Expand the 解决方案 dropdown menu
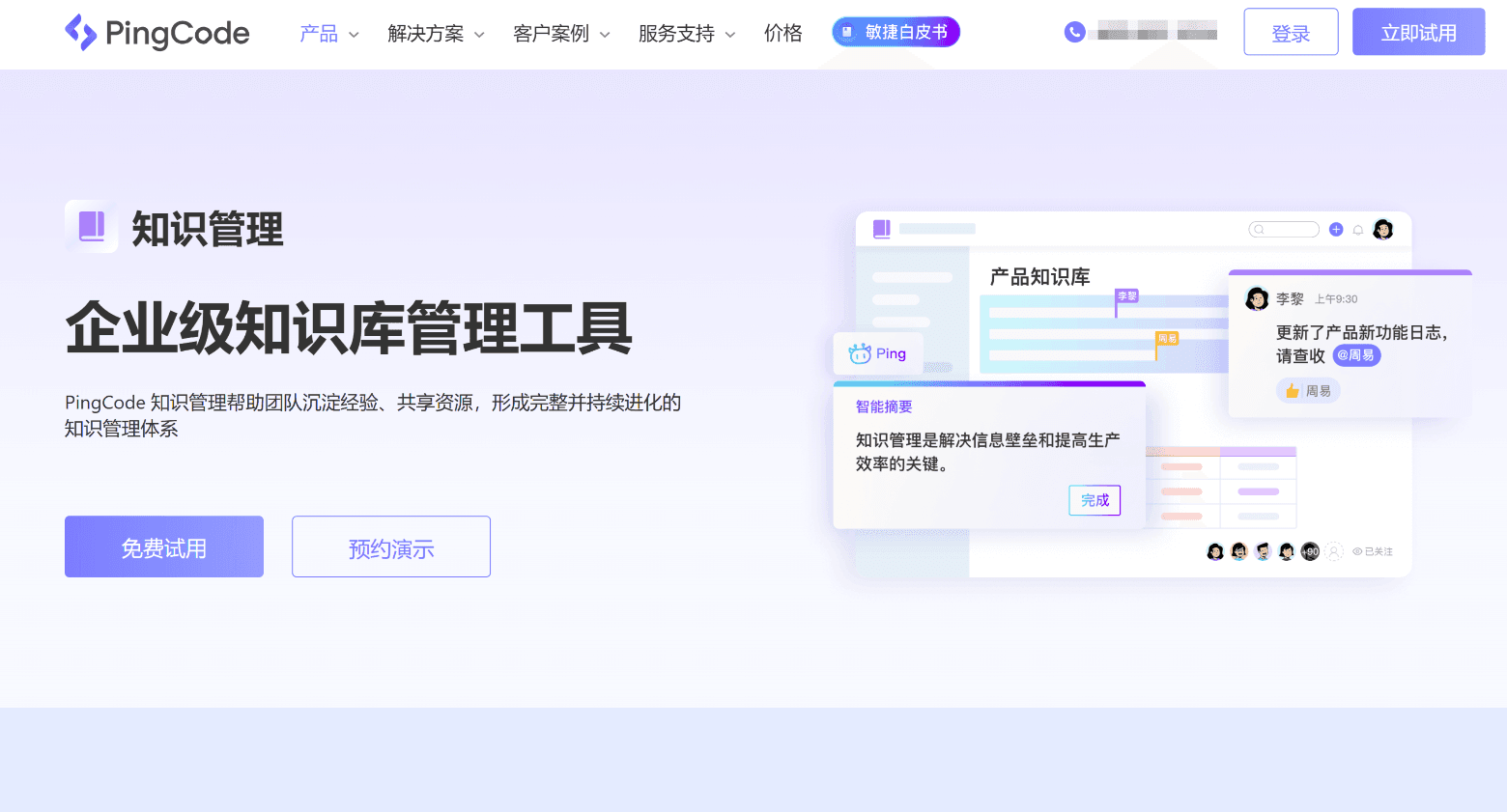Screen dimensions: 1507x812 436,34
